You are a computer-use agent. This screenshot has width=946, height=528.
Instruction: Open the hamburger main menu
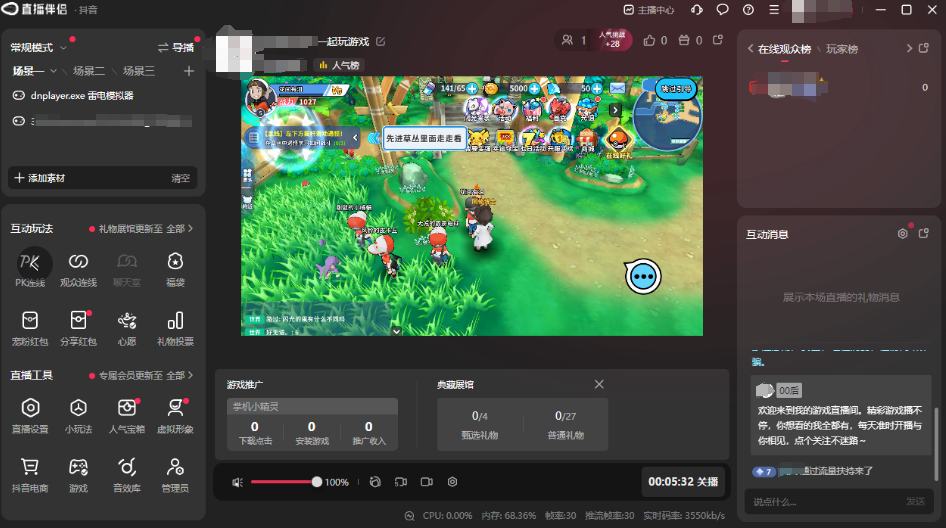(774, 10)
